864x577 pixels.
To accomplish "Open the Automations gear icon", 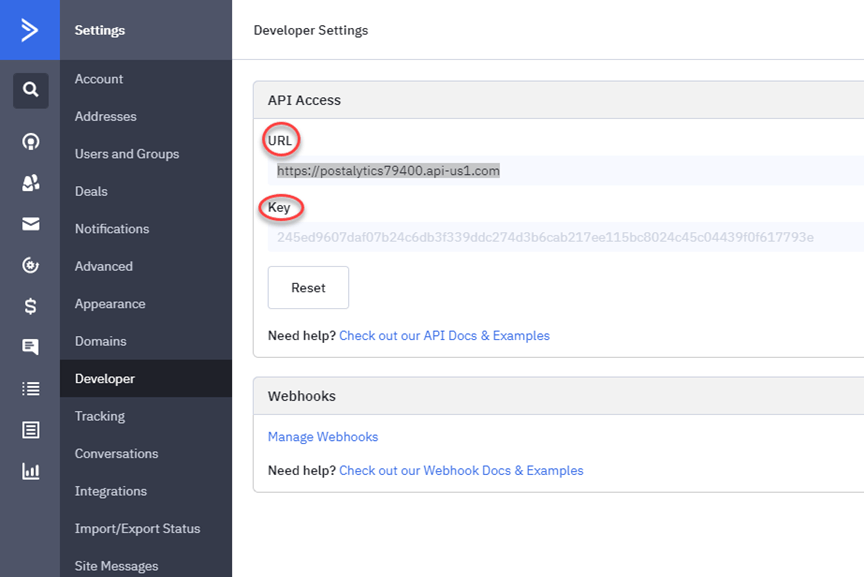I will click(x=30, y=265).
